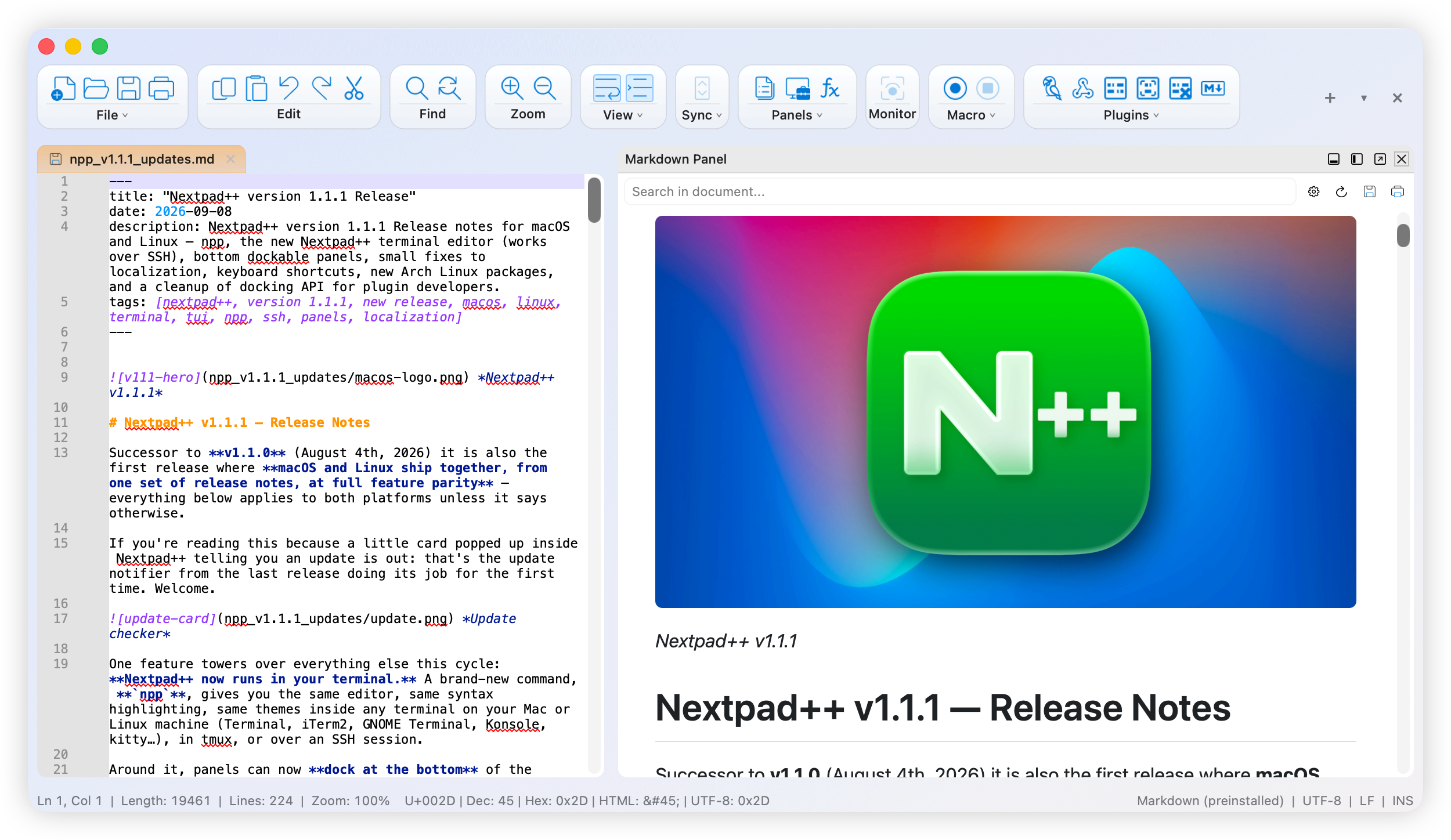Viewport: 1451px width, 840px height.
Task: Select the npp_v1.1.1_updates.md tab
Action: pos(142,159)
